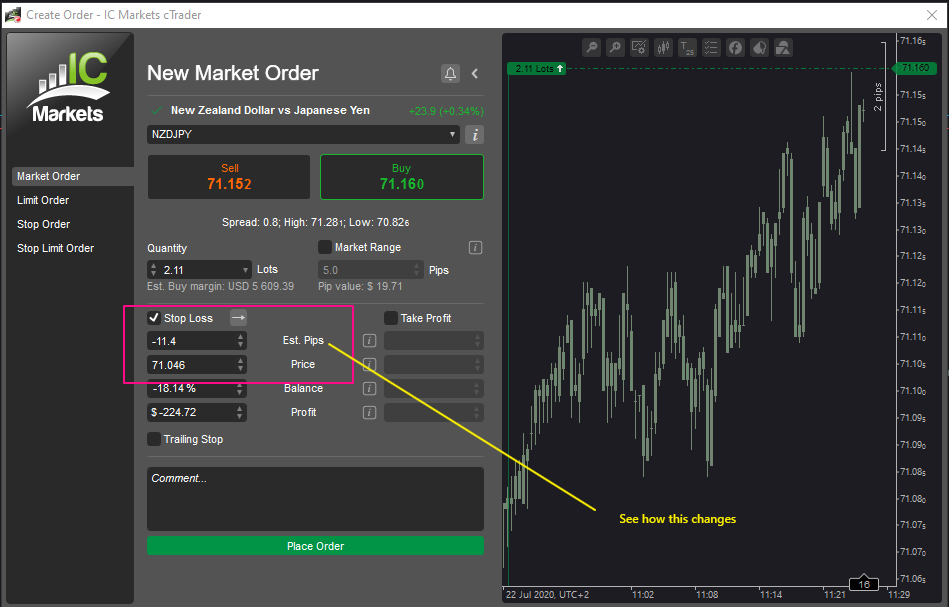Click the 2.11 Lots chart order label
Screen dimensions: 949x607
click(x=536, y=68)
